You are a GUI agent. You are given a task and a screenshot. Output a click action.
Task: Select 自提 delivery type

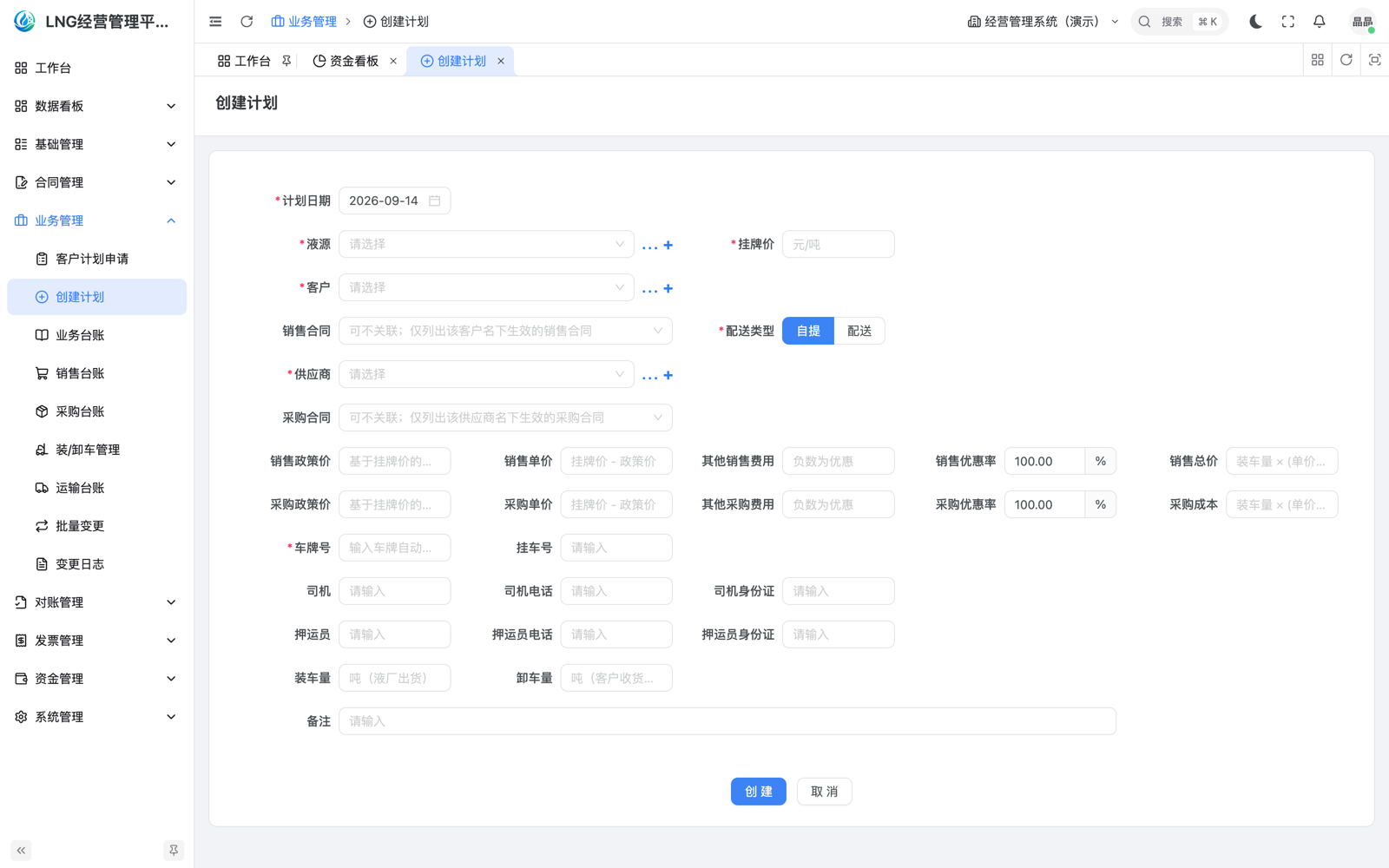[x=808, y=331]
